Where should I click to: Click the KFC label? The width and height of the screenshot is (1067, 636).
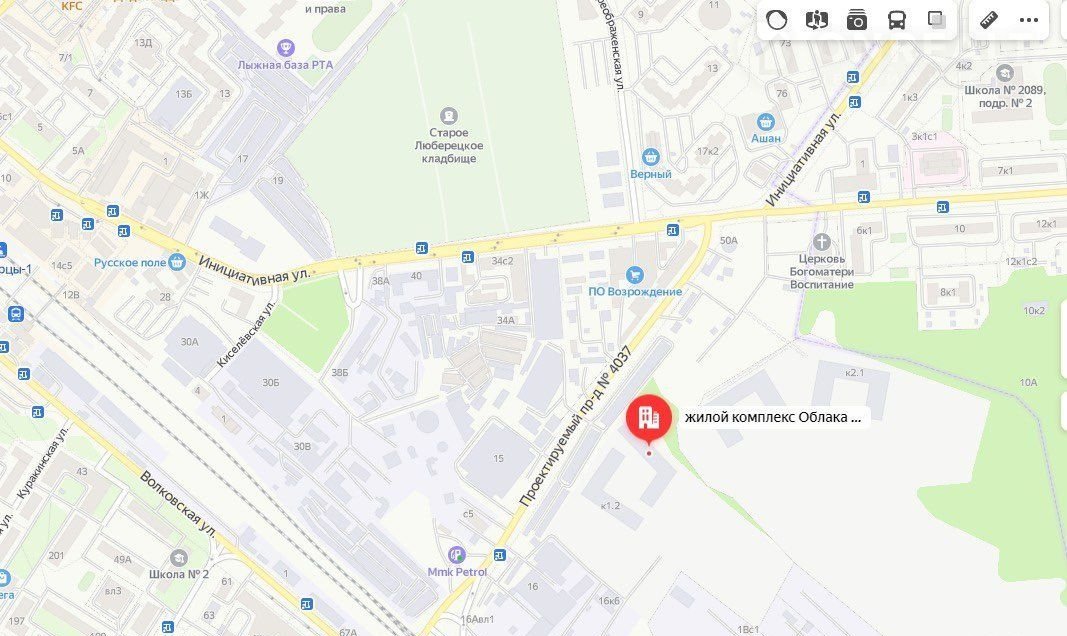click(71, 6)
